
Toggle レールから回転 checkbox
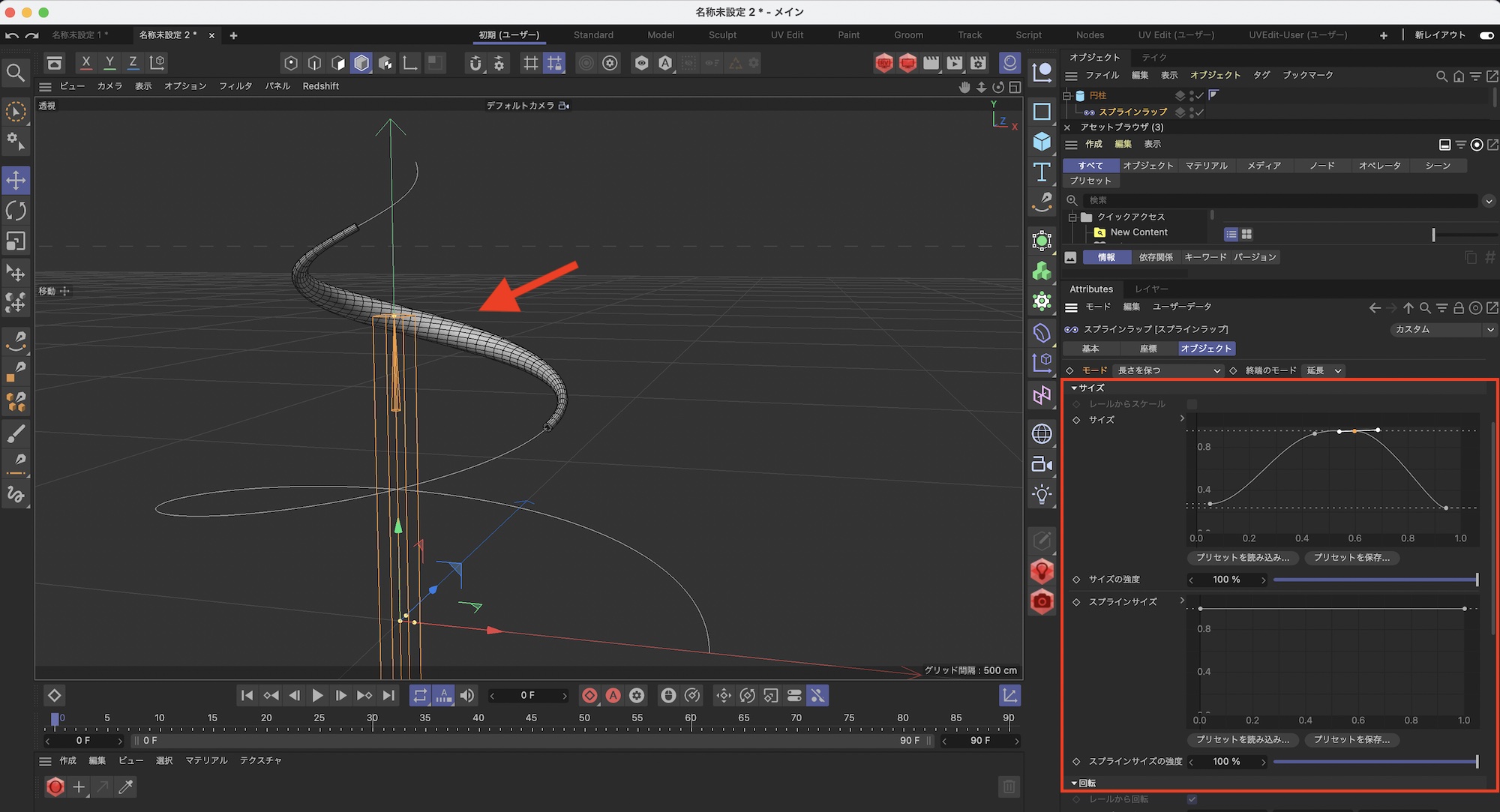[x=1192, y=799]
